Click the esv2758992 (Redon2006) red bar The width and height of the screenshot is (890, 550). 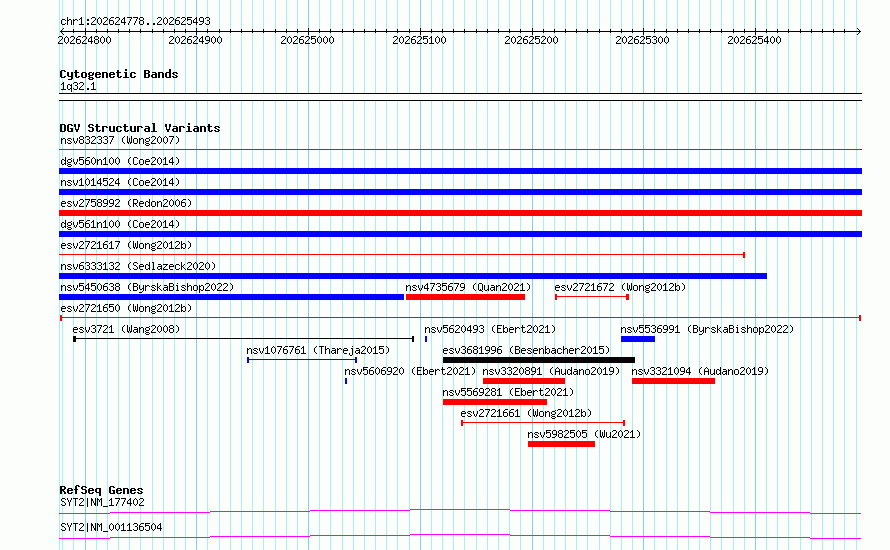click(460, 213)
